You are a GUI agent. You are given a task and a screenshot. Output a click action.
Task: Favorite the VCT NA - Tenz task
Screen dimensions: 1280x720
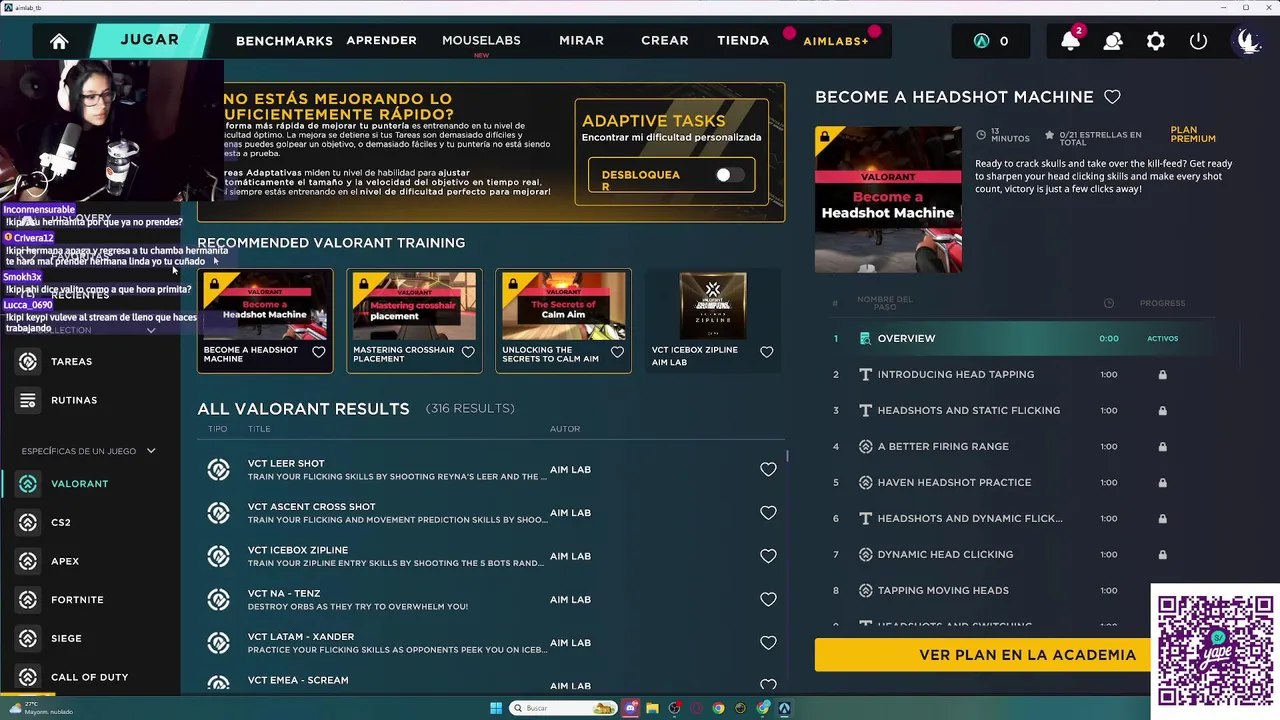[768, 599]
